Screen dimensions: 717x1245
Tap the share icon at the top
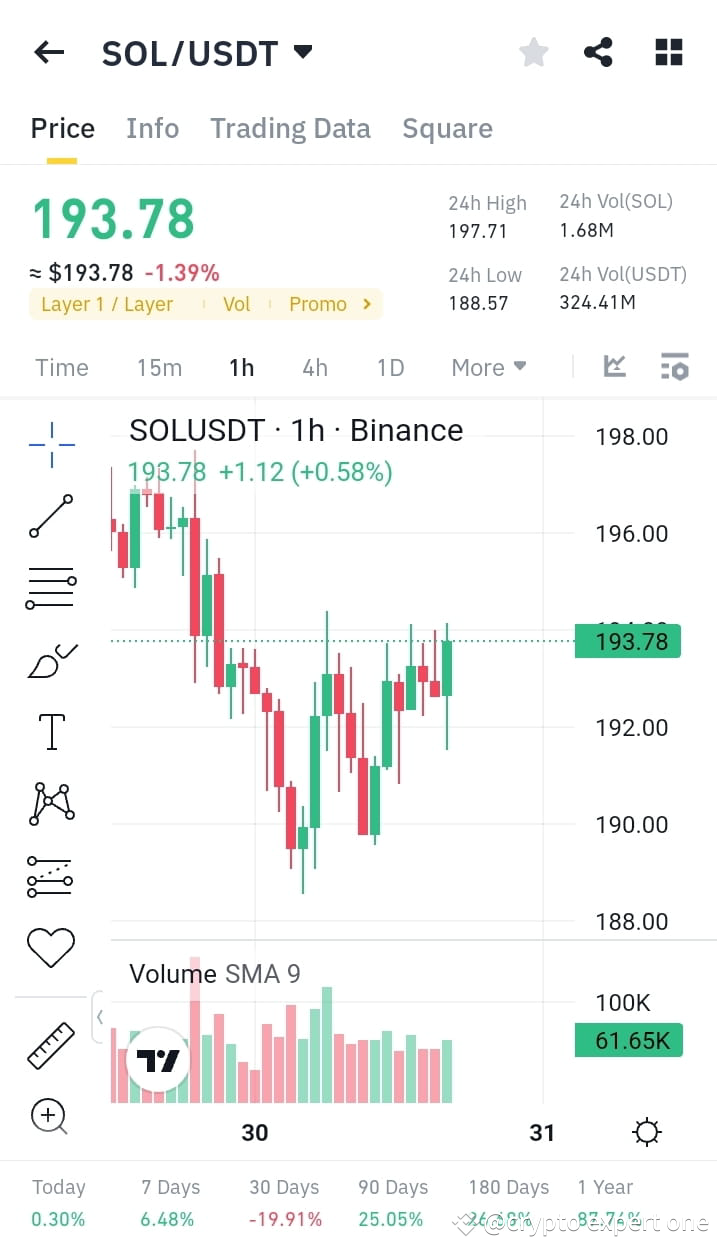click(x=598, y=52)
